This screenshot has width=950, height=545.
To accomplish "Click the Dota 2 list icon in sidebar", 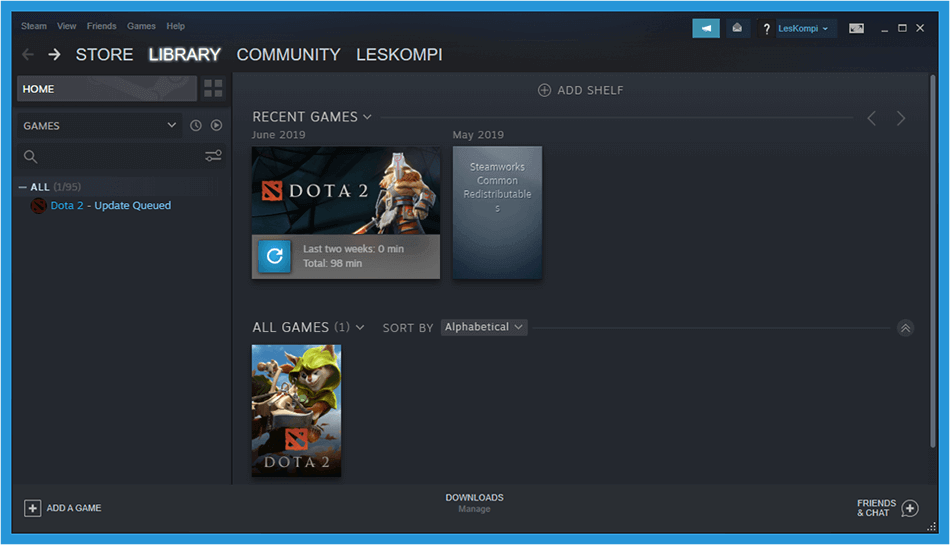I will (x=39, y=206).
